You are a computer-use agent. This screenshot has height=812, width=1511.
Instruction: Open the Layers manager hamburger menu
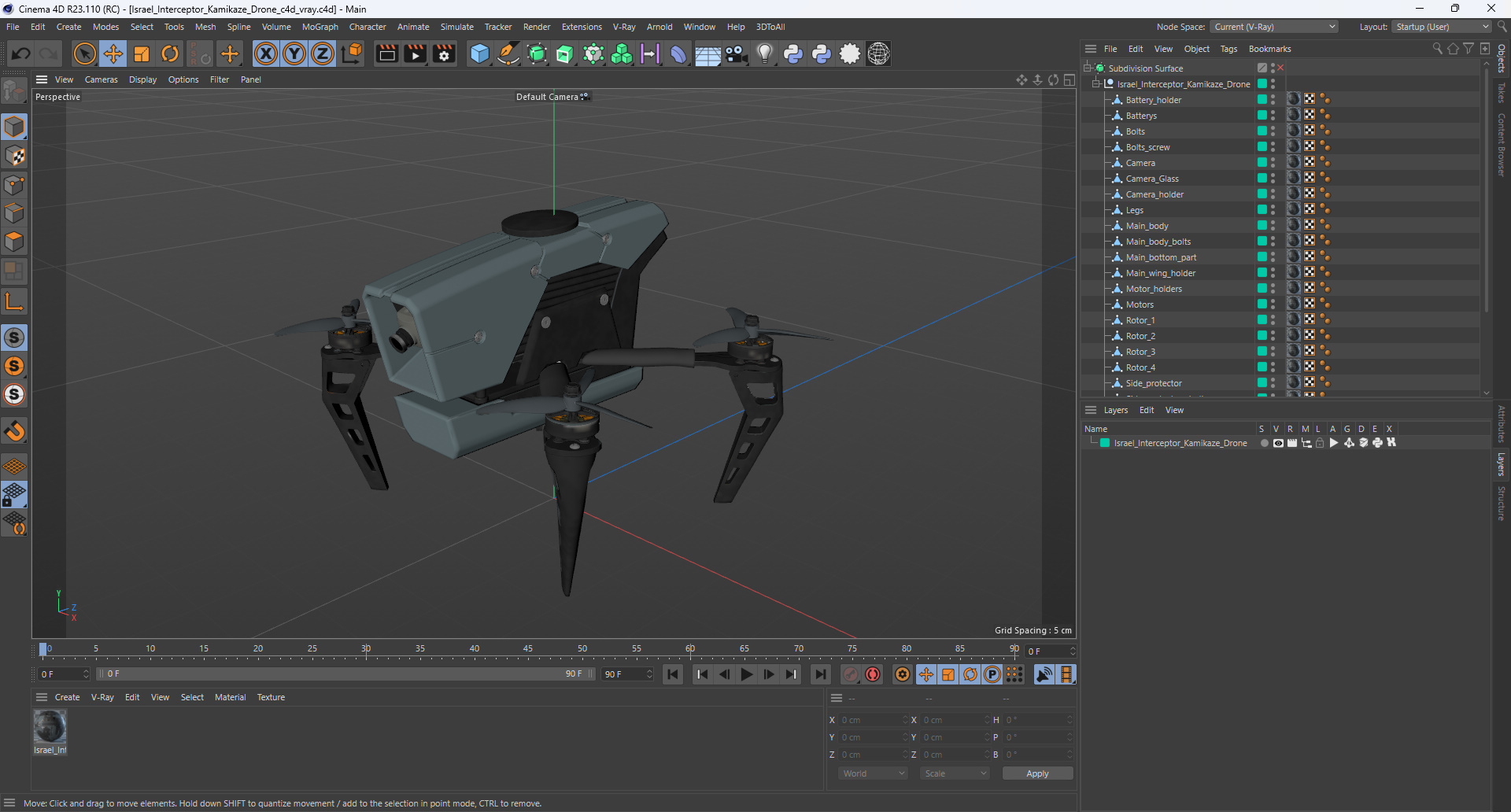click(1091, 410)
